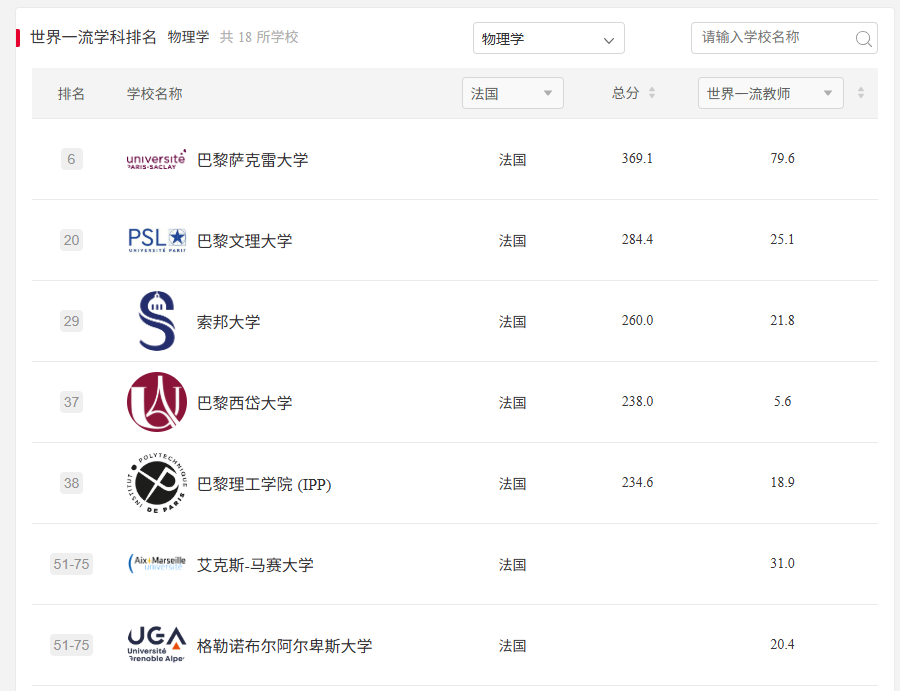Click the Université Paris-Saclay logo
This screenshot has height=691, width=900.
[157, 159]
